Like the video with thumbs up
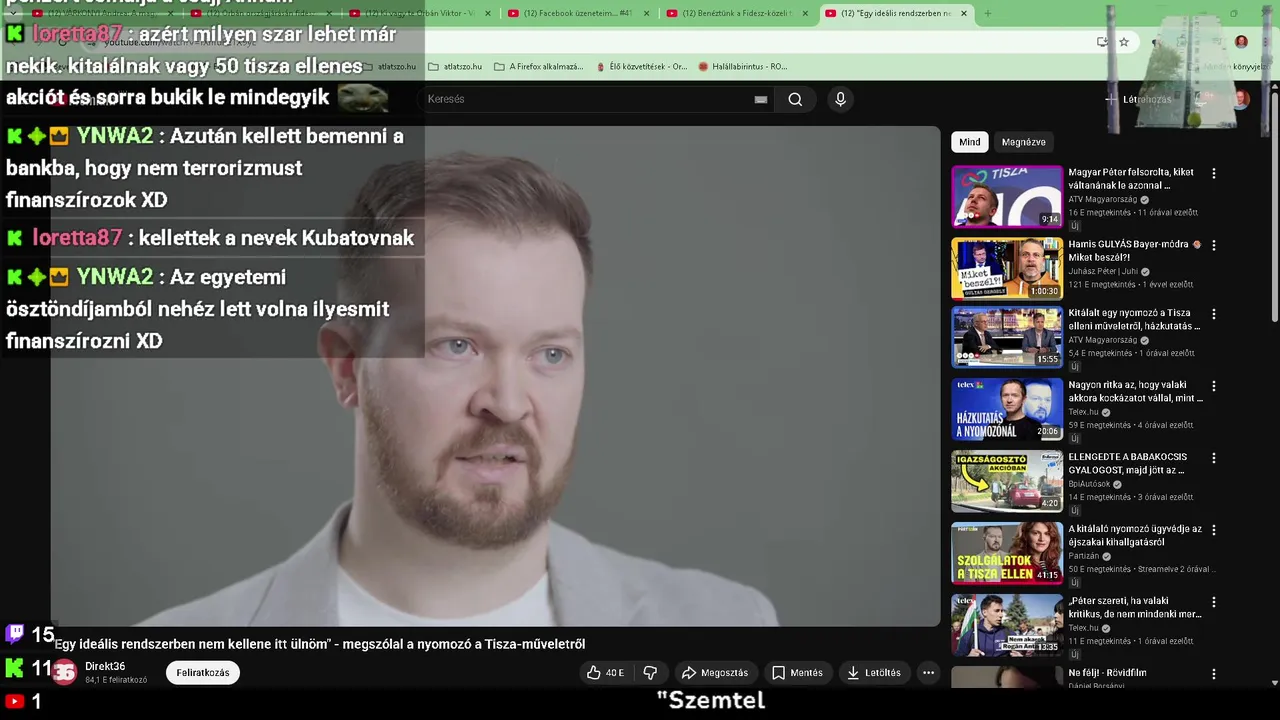 pyautogui.click(x=606, y=673)
